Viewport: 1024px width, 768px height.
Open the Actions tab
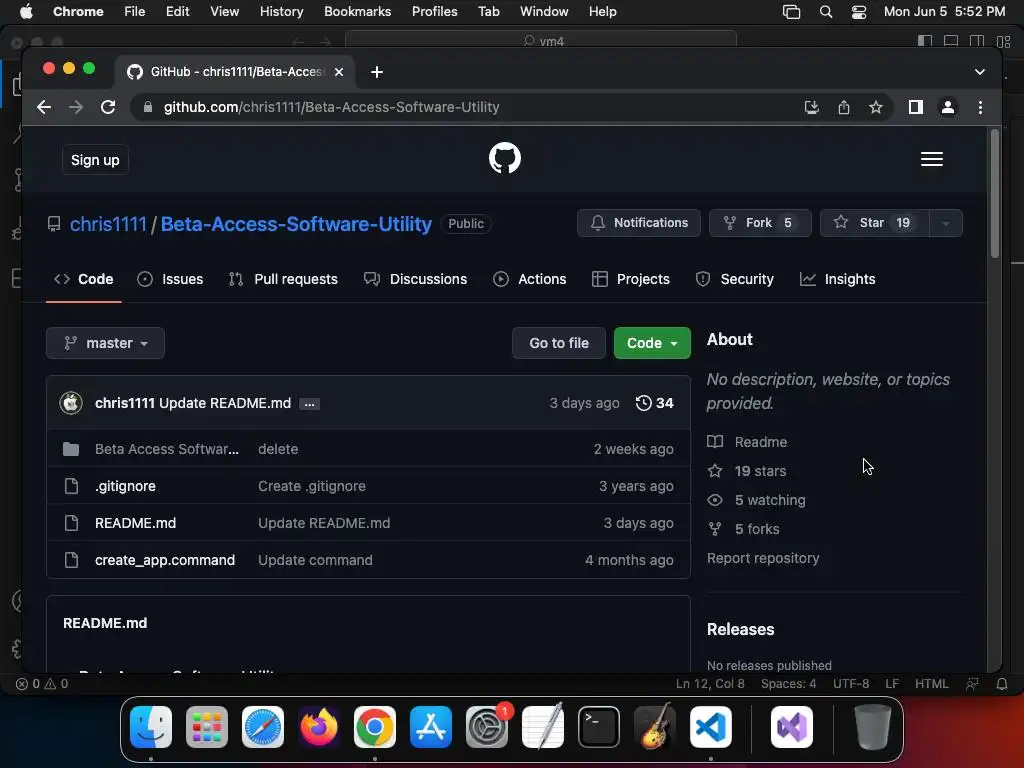tap(530, 280)
